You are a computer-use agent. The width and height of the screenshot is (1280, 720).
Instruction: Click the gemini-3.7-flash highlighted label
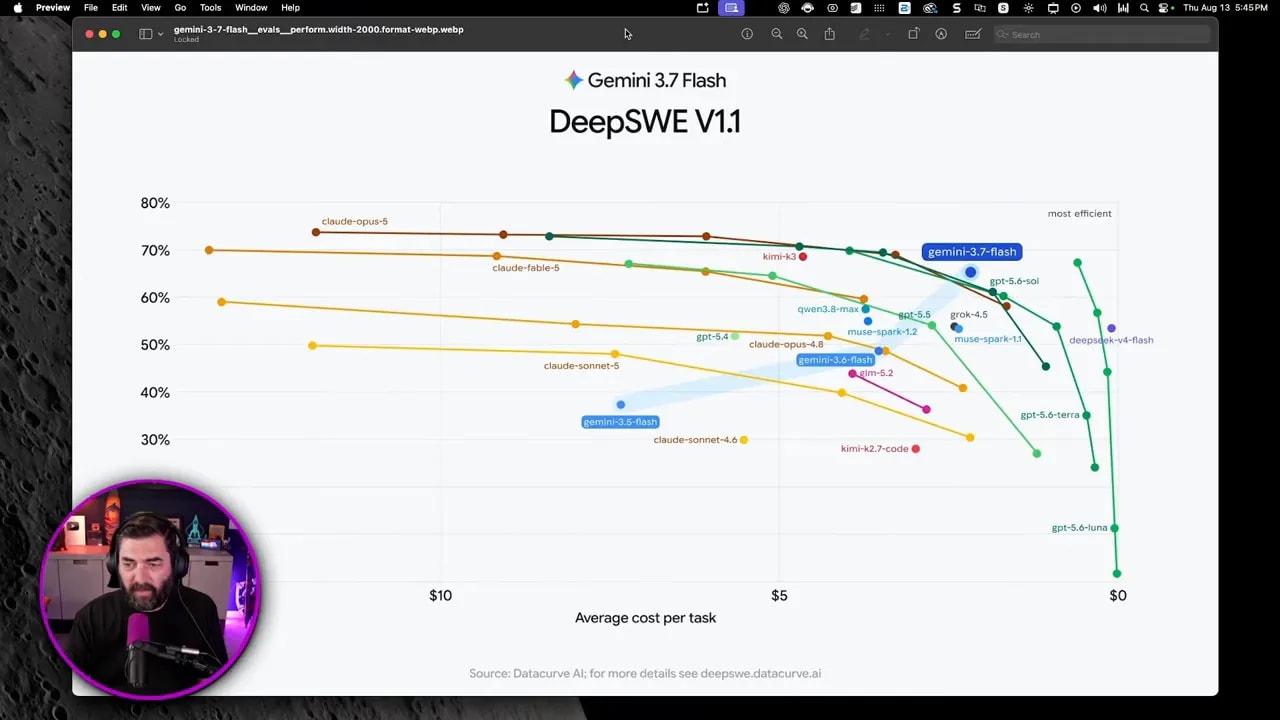pos(972,252)
